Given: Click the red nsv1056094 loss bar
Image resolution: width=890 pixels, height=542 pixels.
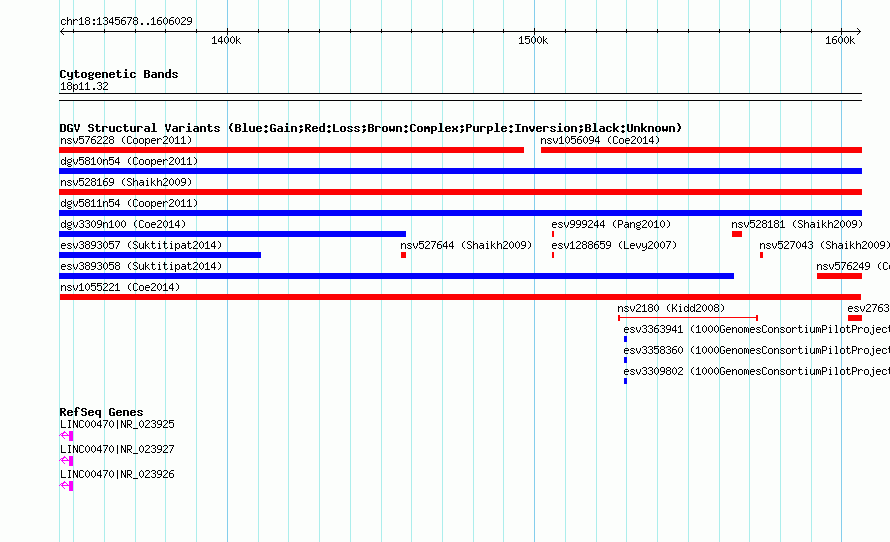Looking at the screenshot, I should (702, 150).
